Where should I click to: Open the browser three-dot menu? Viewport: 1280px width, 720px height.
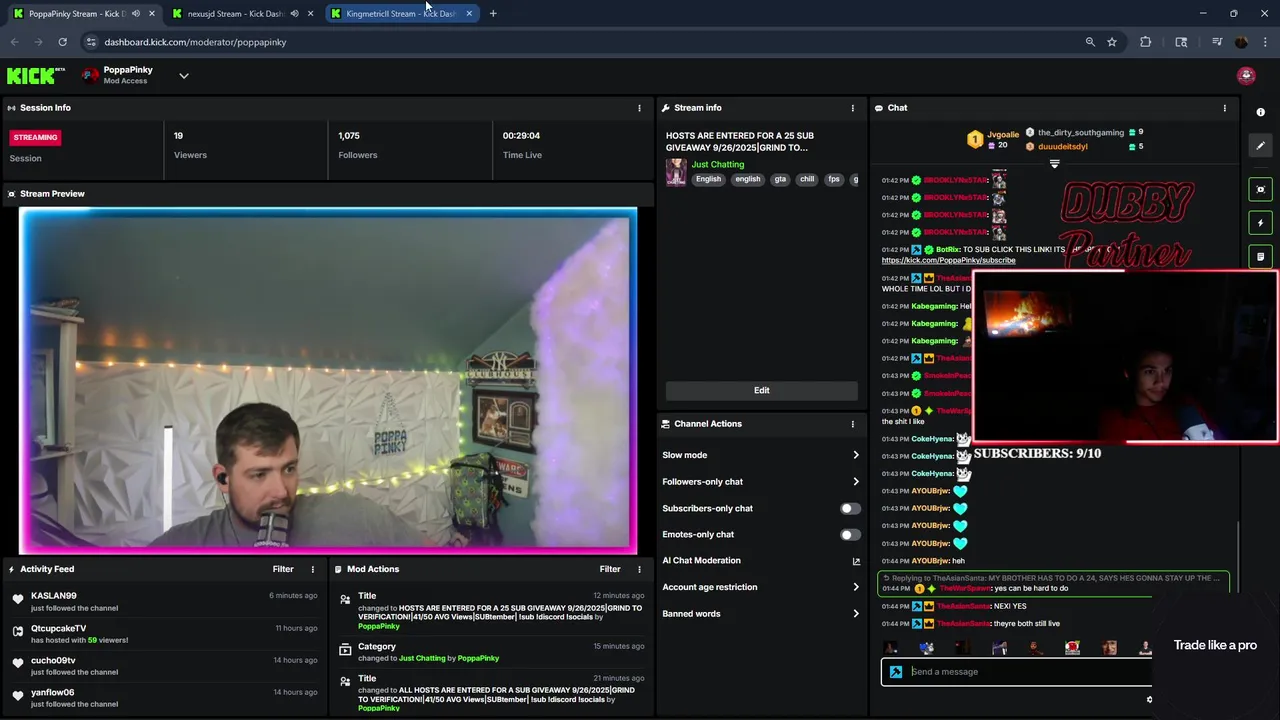[1265, 42]
